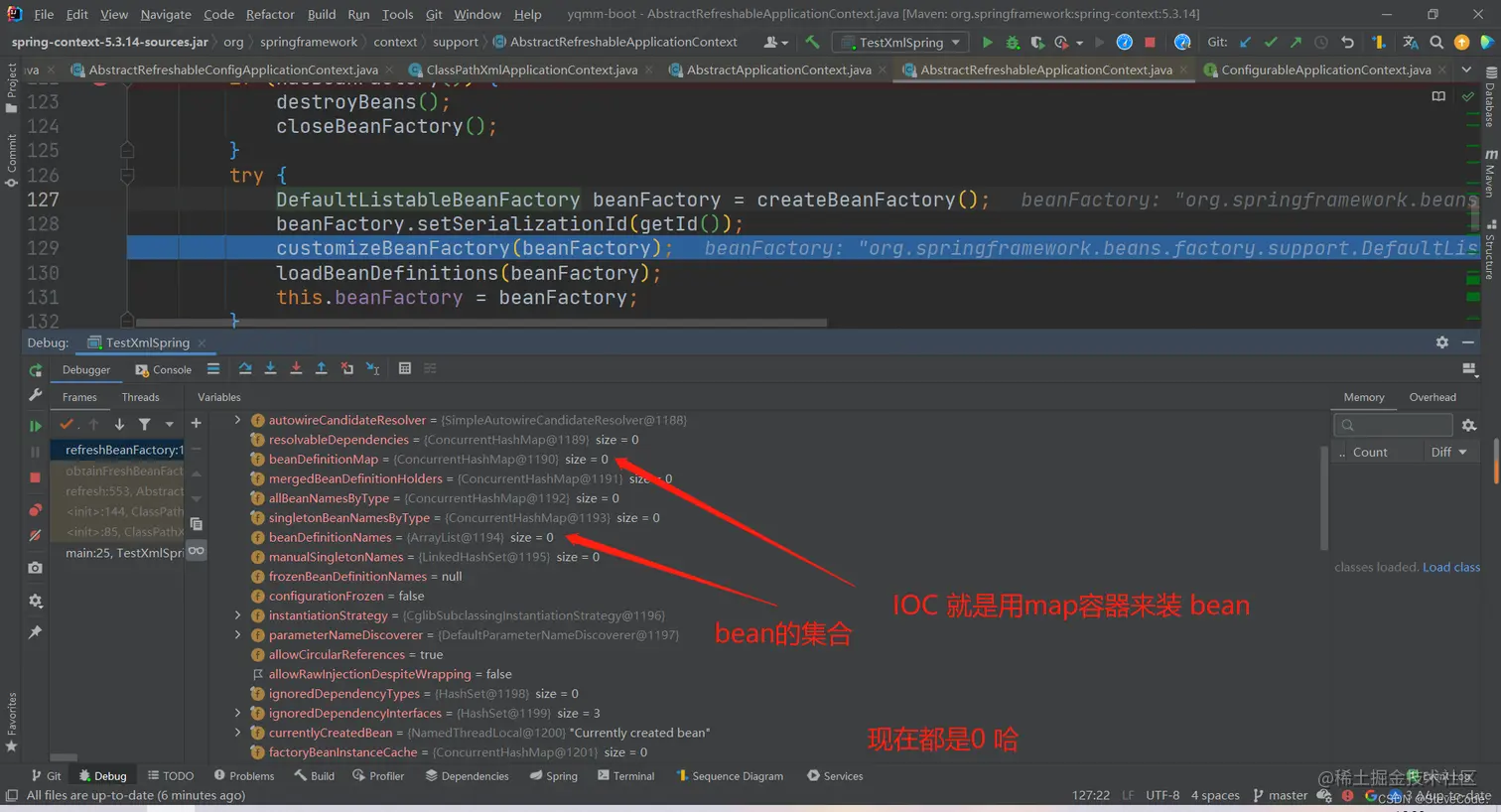Add a new watch with the plus icon
This screenshot has height=812, width=1501.
click(x=196, y=423)
